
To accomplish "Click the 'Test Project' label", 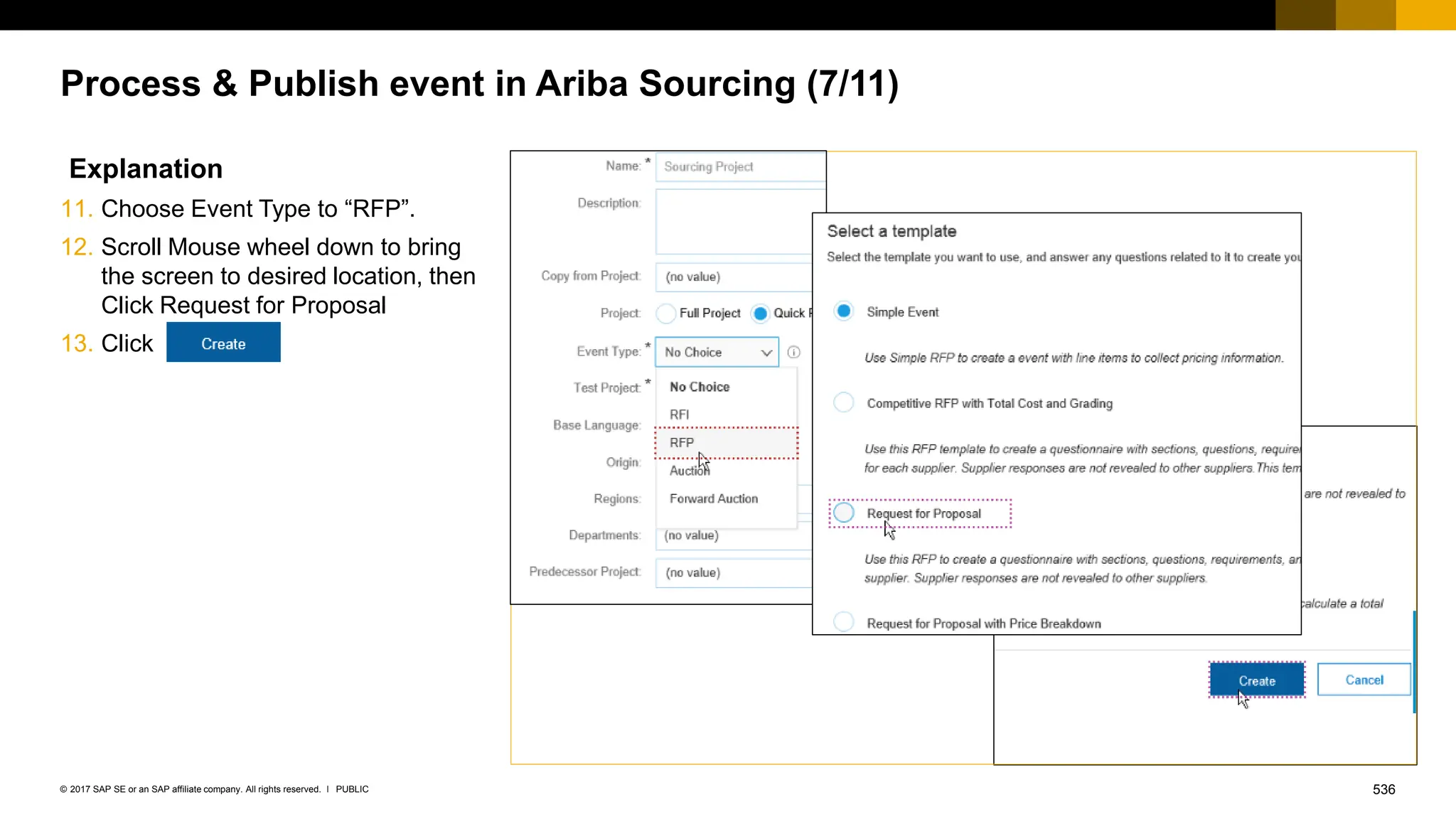I will 606,387.
